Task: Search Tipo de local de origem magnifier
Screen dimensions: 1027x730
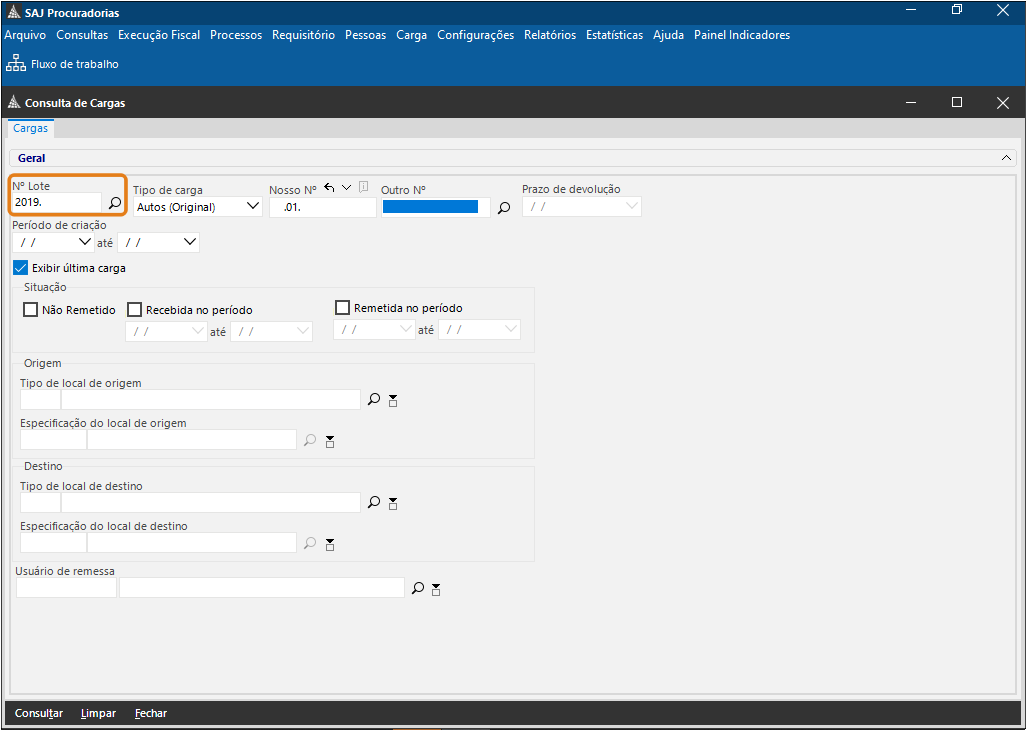Action: tap(374, 399)
